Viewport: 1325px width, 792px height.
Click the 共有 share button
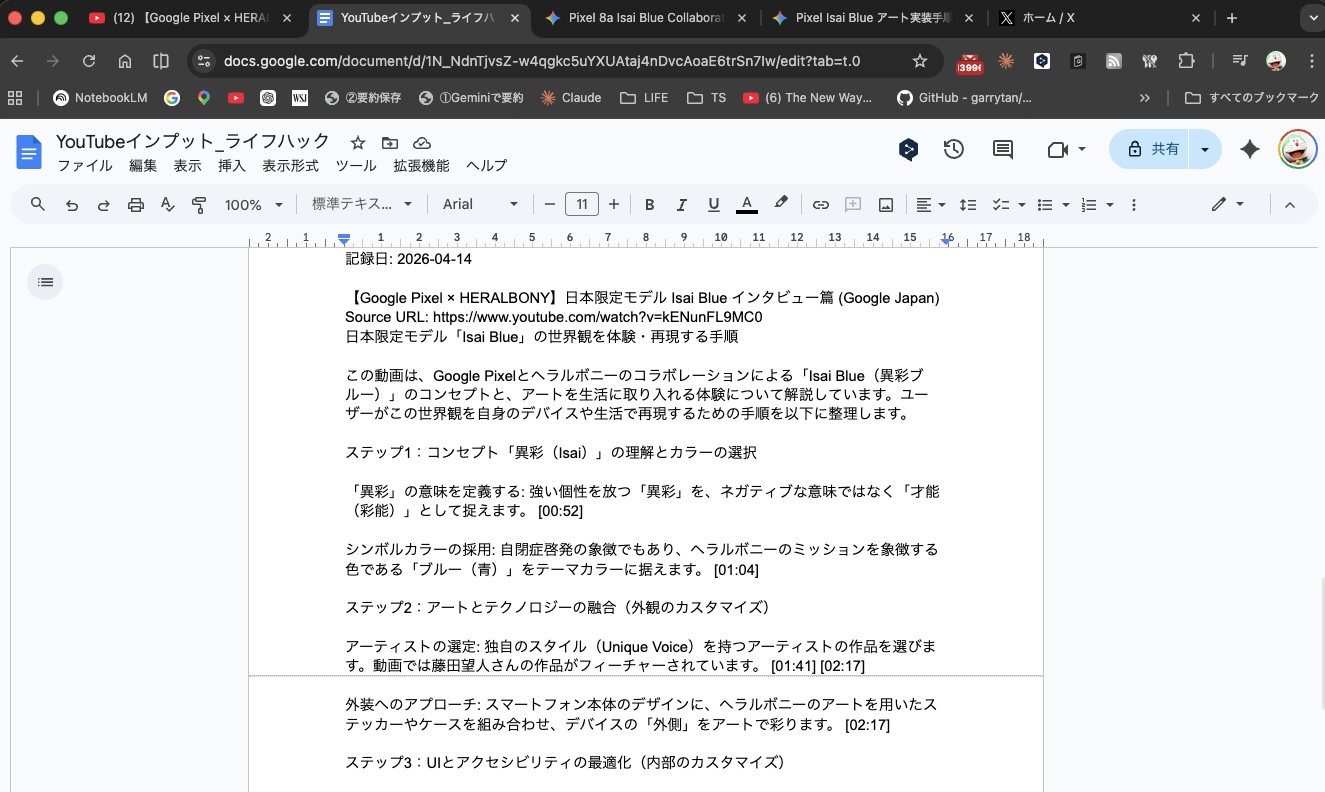[x=1163, y=148]
